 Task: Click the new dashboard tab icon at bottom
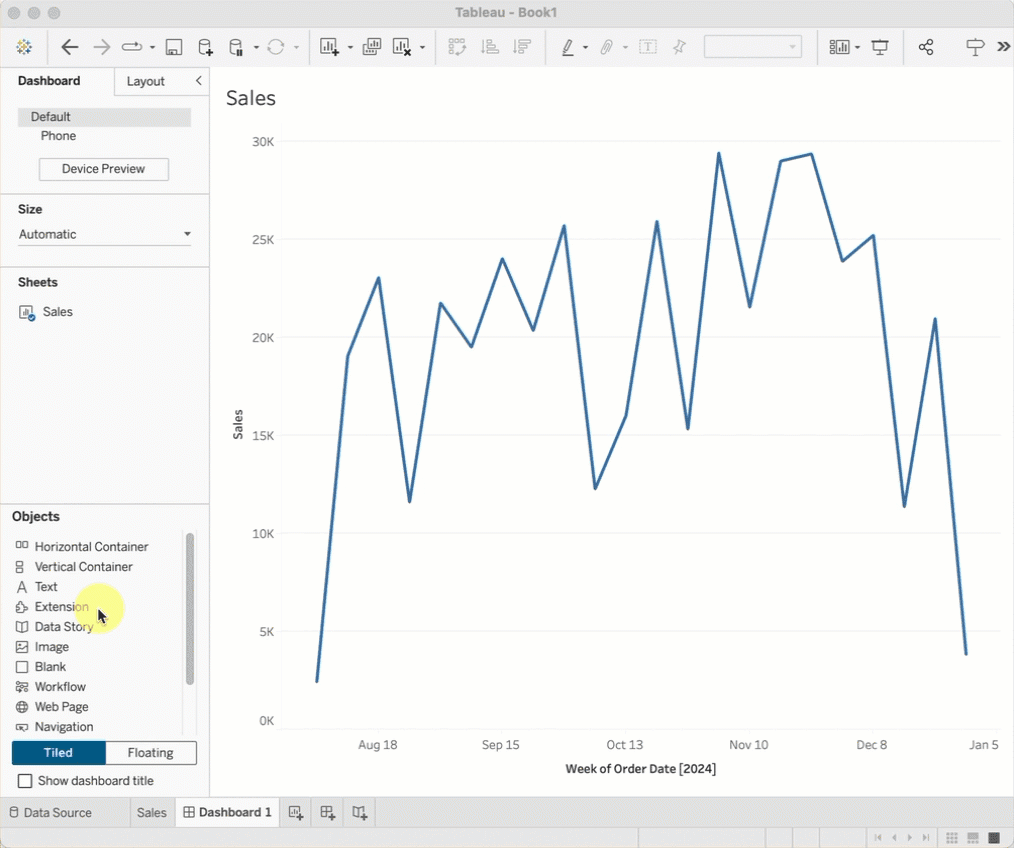pyautogui.click(x=328, y=812)
